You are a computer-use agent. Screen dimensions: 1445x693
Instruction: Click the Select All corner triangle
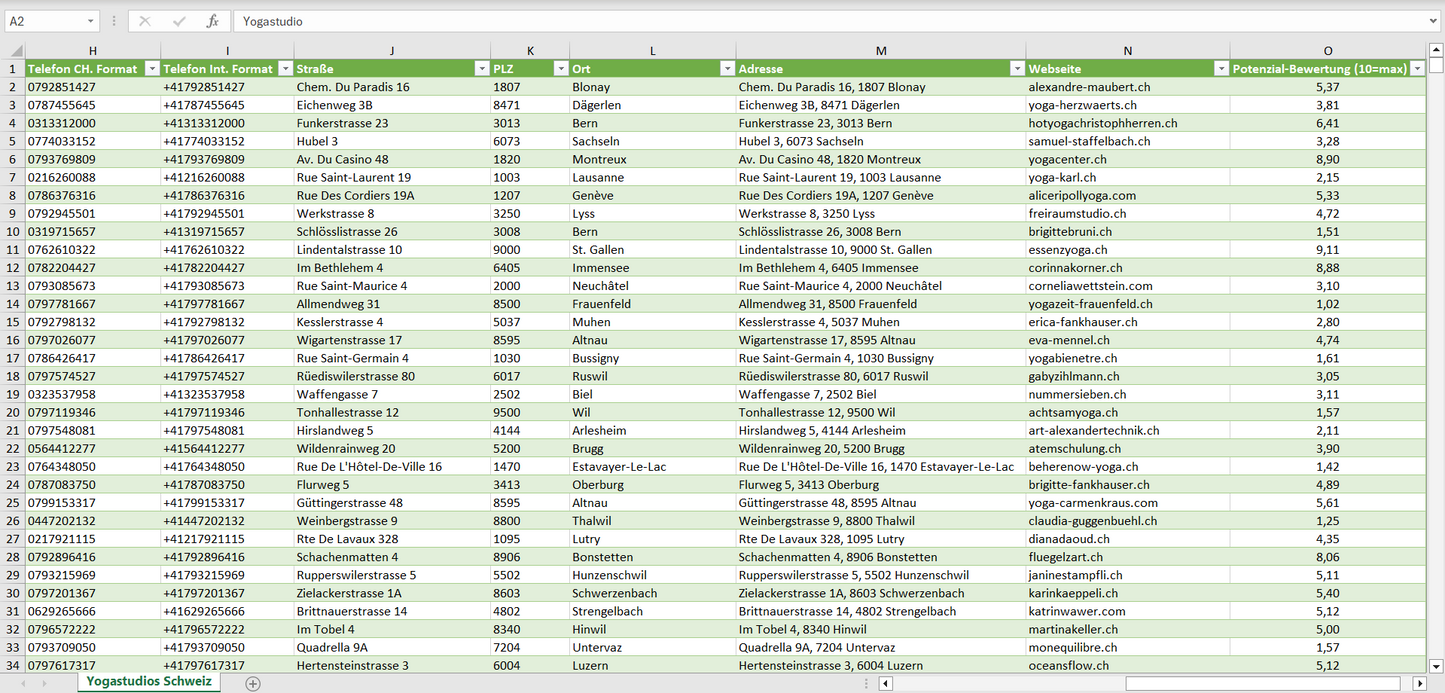(14, 51)
